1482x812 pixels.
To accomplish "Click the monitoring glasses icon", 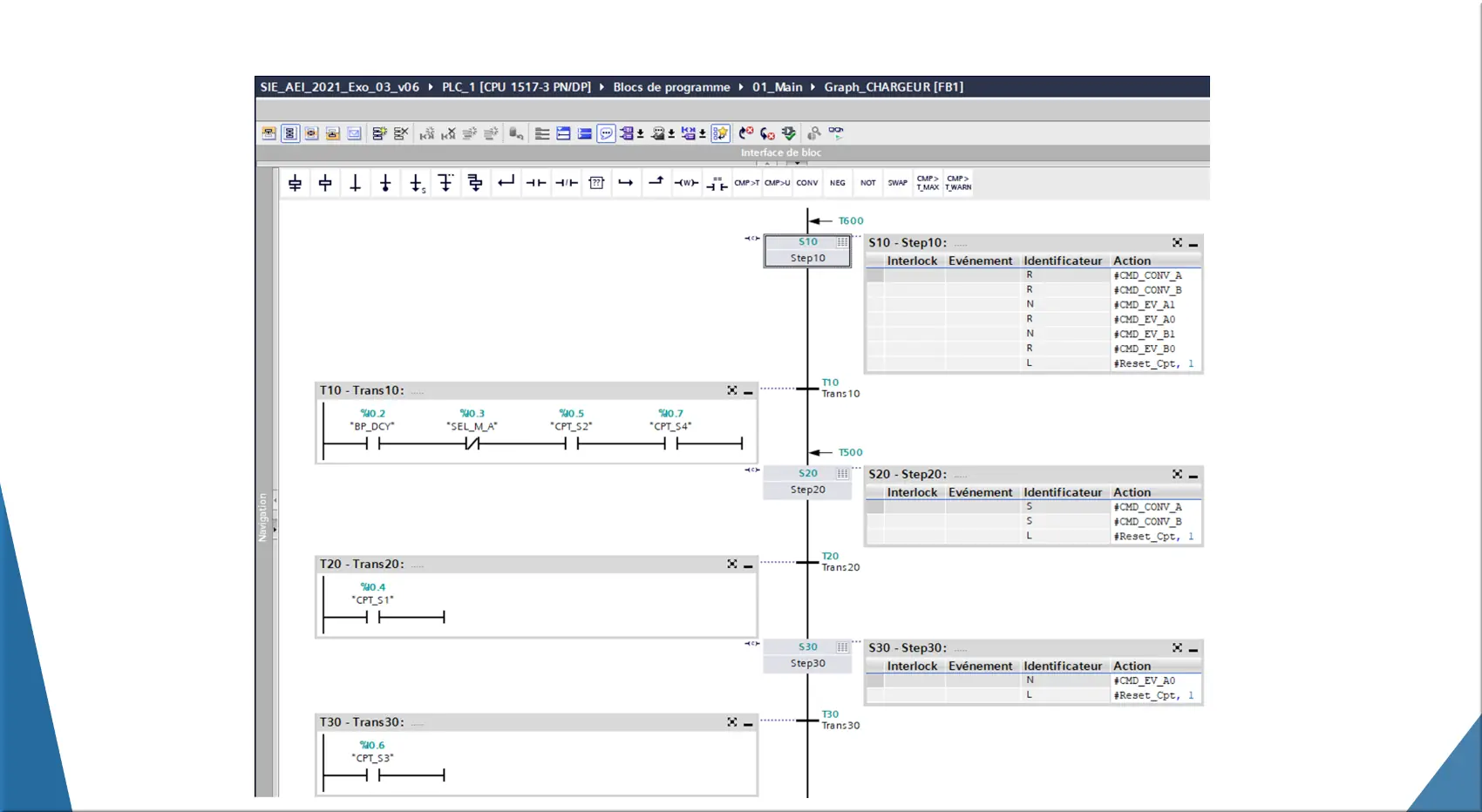I will coord(835,132).
